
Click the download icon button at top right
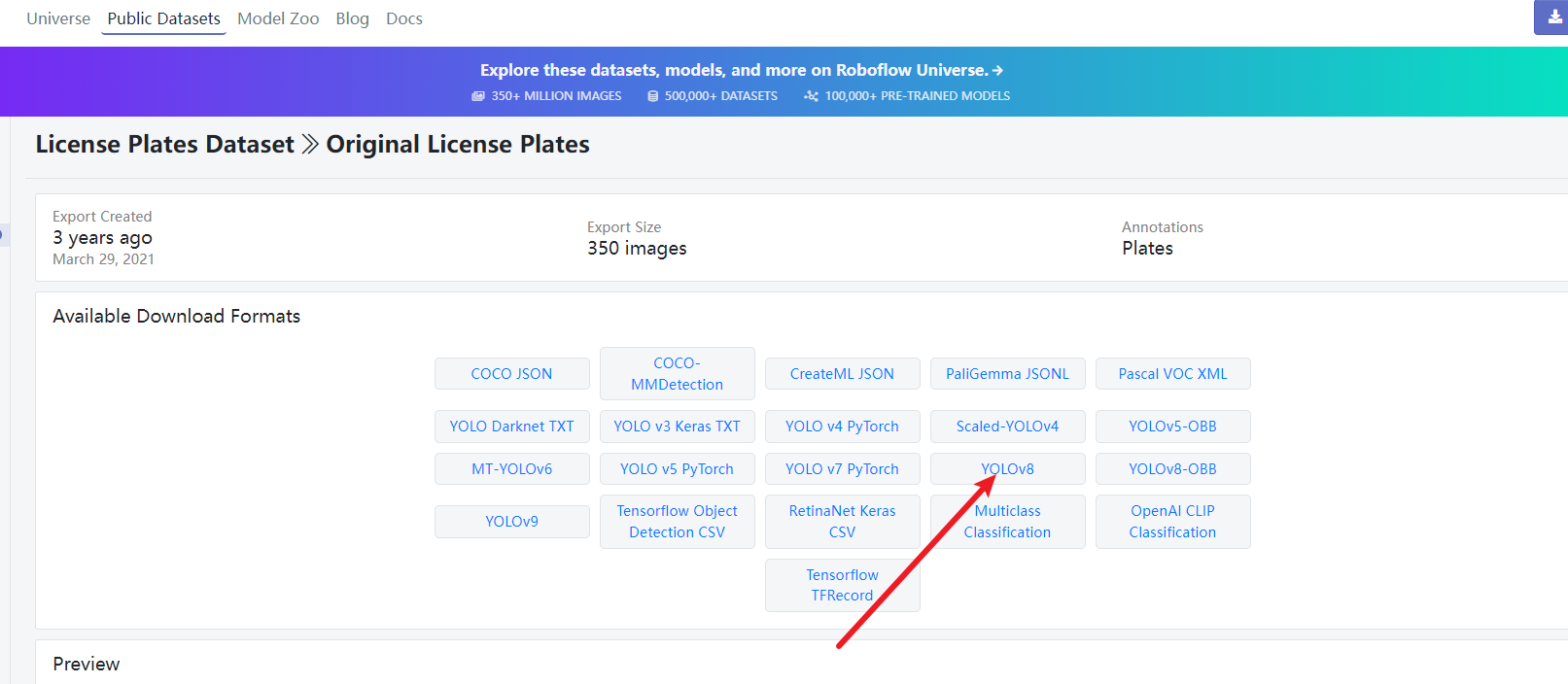(1553, 17)
